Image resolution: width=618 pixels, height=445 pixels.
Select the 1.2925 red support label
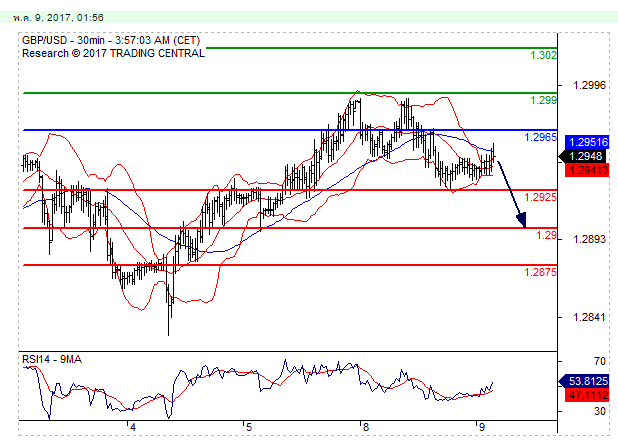(539, 197)
